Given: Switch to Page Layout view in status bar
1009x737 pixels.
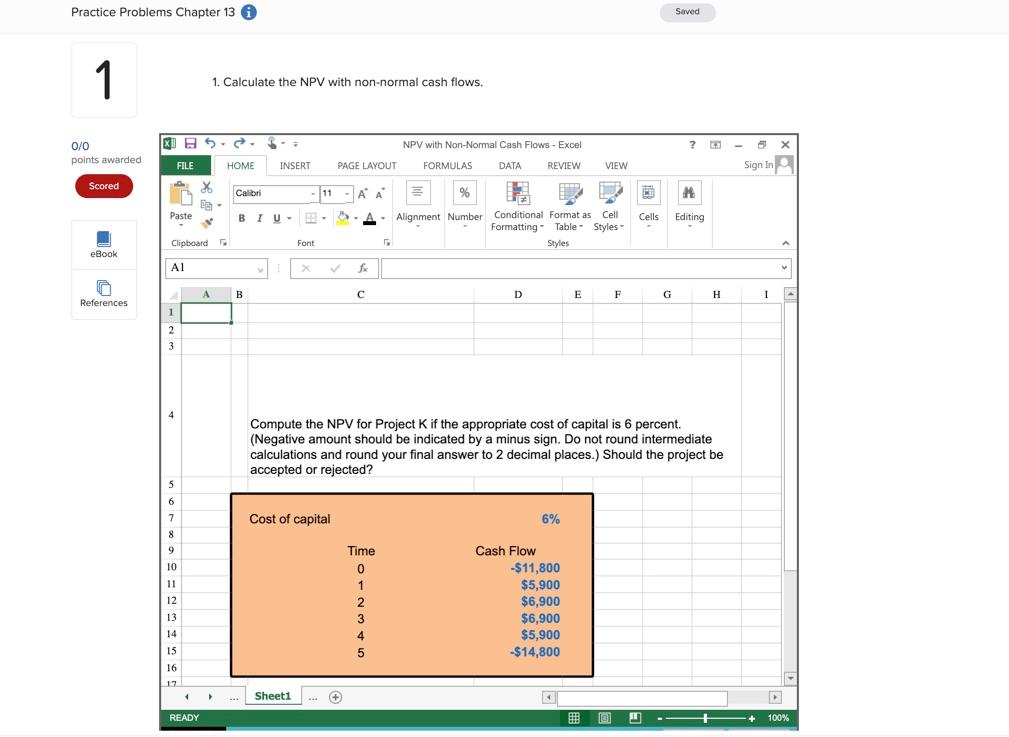Looking at the screenshot, I should click(604, 718).
